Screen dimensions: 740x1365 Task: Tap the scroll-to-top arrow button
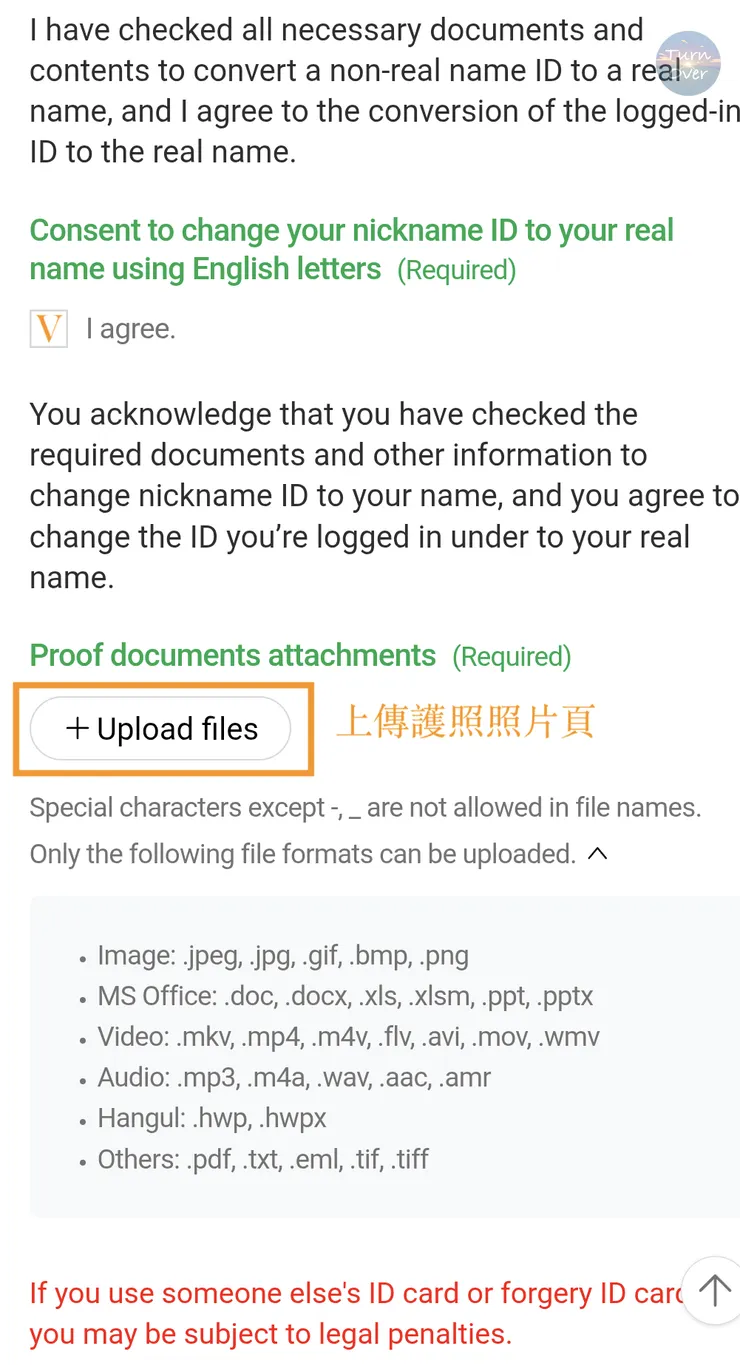pos(714,1291)
